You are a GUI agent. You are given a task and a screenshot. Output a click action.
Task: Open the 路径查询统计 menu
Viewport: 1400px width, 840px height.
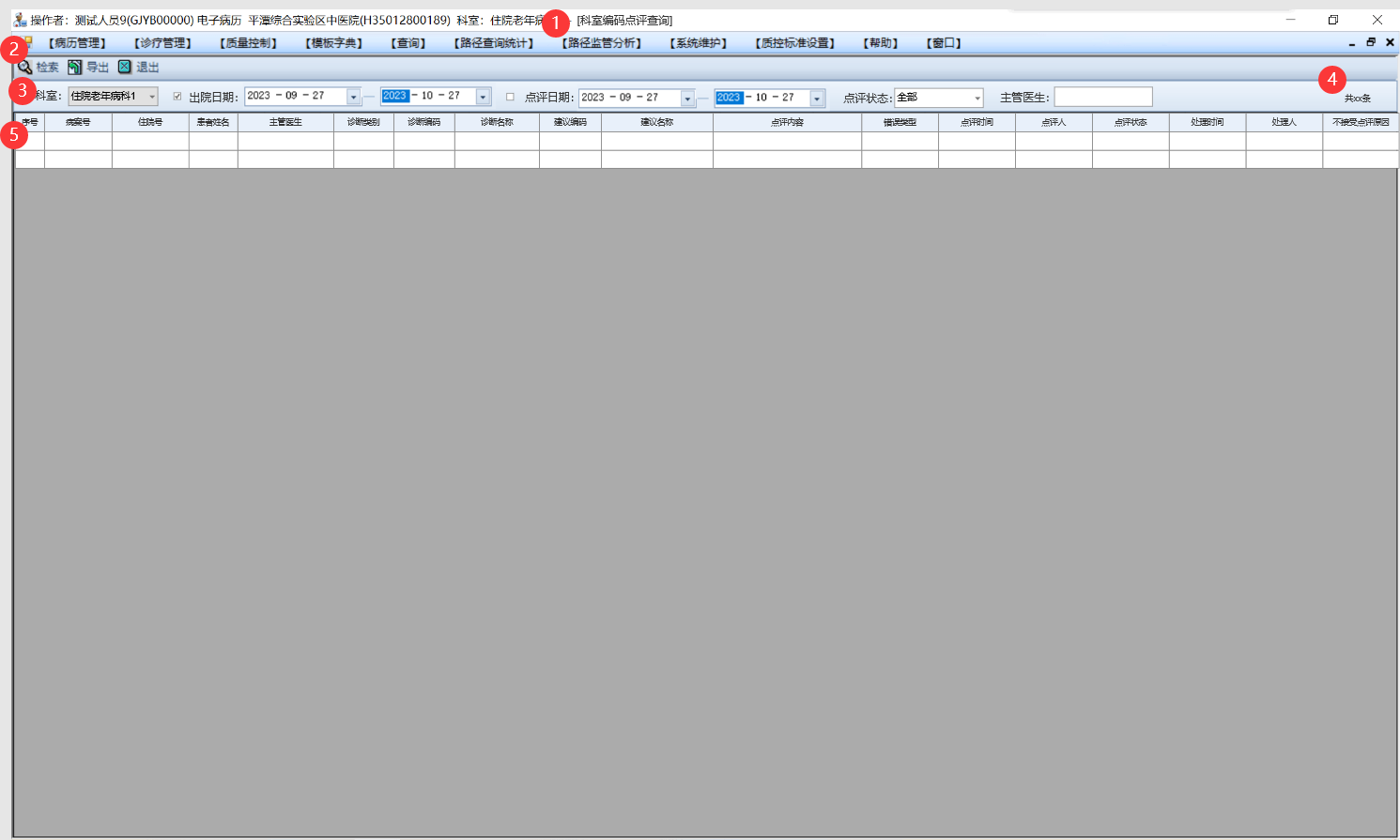494,43
